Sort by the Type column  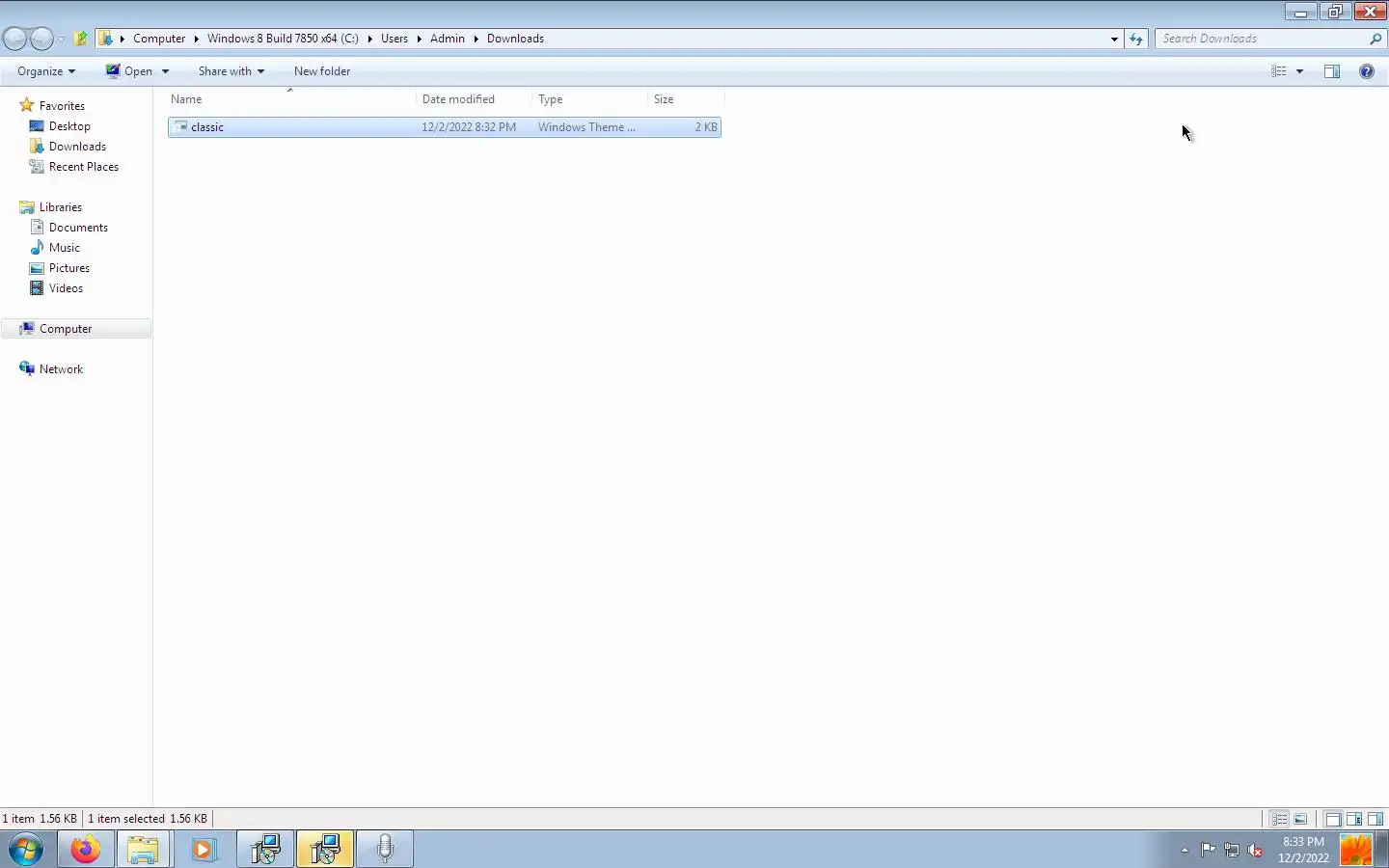click(589, 99)
